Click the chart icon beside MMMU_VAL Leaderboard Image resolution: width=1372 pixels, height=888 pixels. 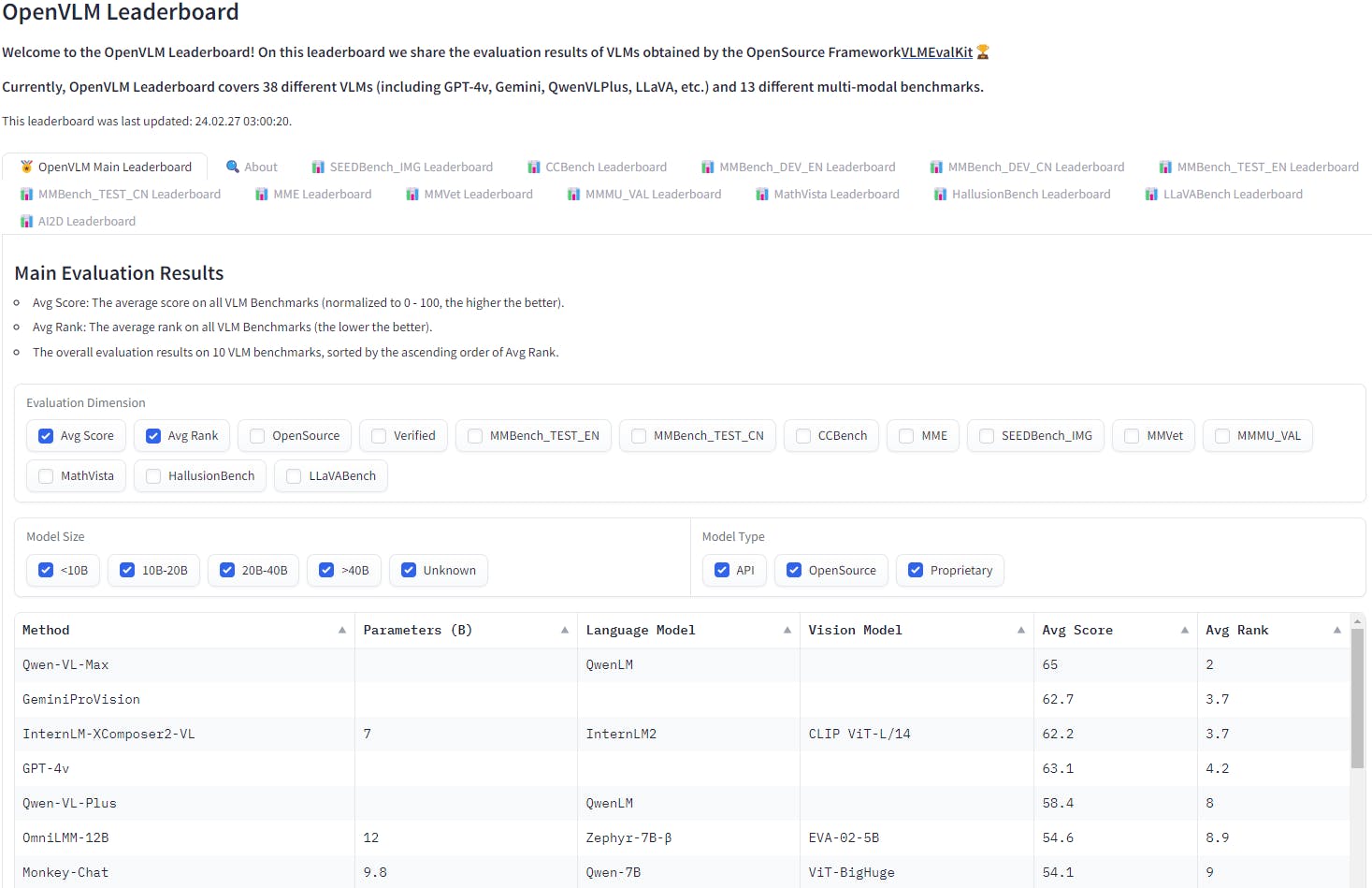574,194
